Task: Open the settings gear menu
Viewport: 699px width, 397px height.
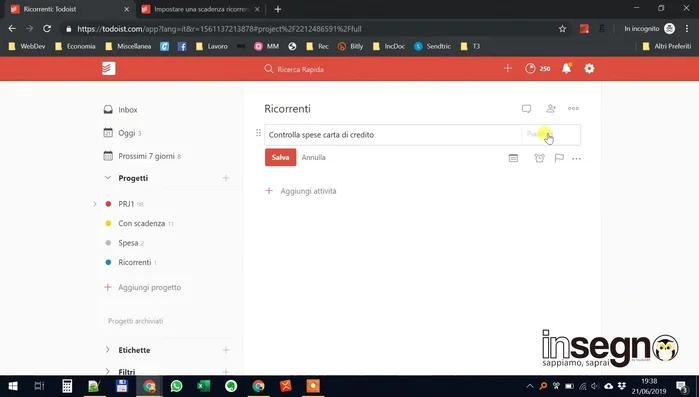Action: coord(589,68)
